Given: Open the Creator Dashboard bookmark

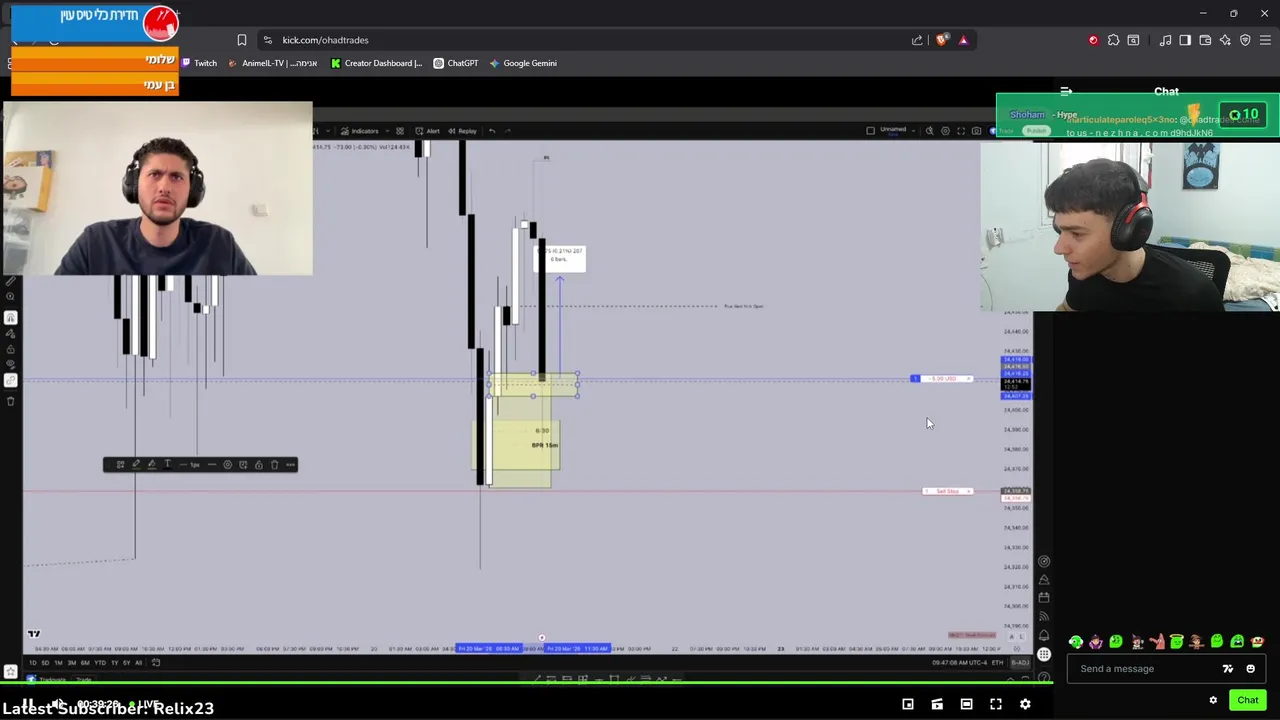Looking at the screenshot, I should click(376, 63).
